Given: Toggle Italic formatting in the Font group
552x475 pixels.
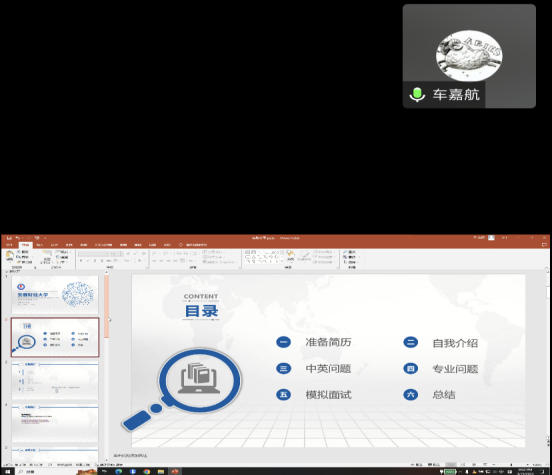Looking at the screenshot, I should click(x=88, y=261).
